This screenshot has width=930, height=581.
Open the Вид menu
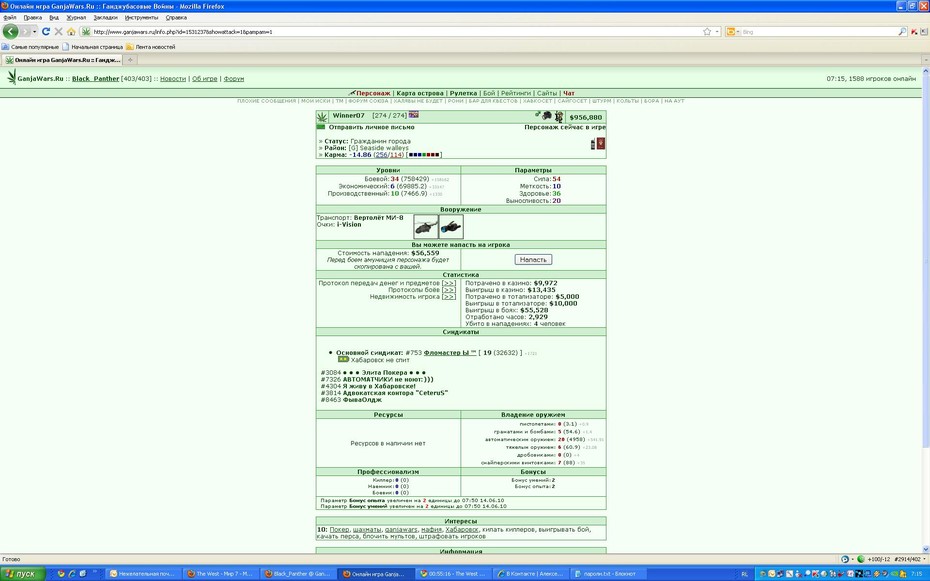54,18
